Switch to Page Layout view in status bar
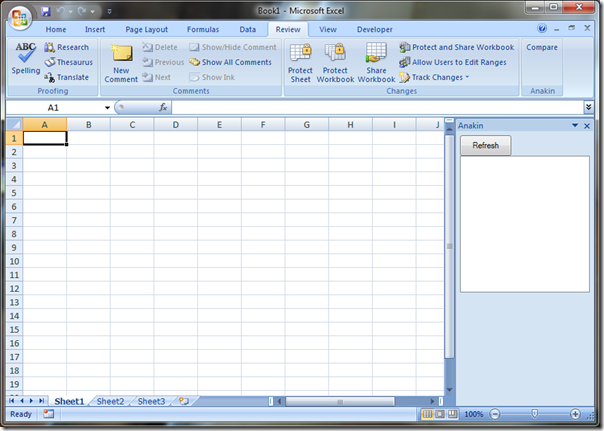This screenshot has height=431, width=604. pyautogui.click(x=440, y=414)
